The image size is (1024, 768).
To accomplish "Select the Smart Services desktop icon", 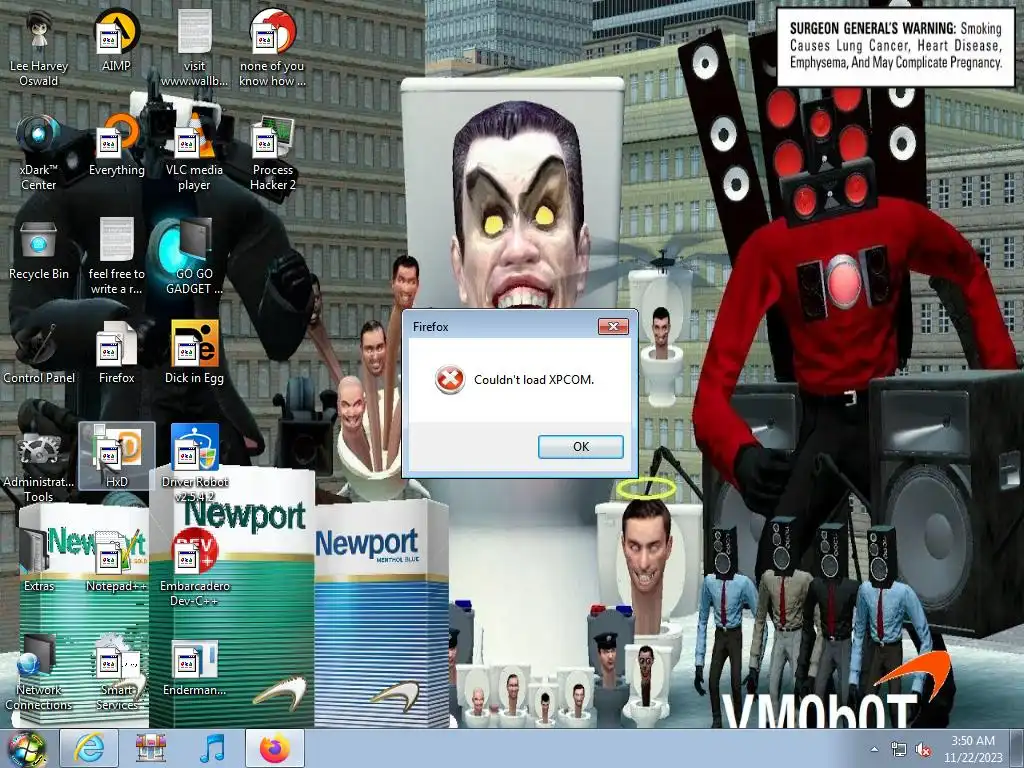I will click(116, 671).
